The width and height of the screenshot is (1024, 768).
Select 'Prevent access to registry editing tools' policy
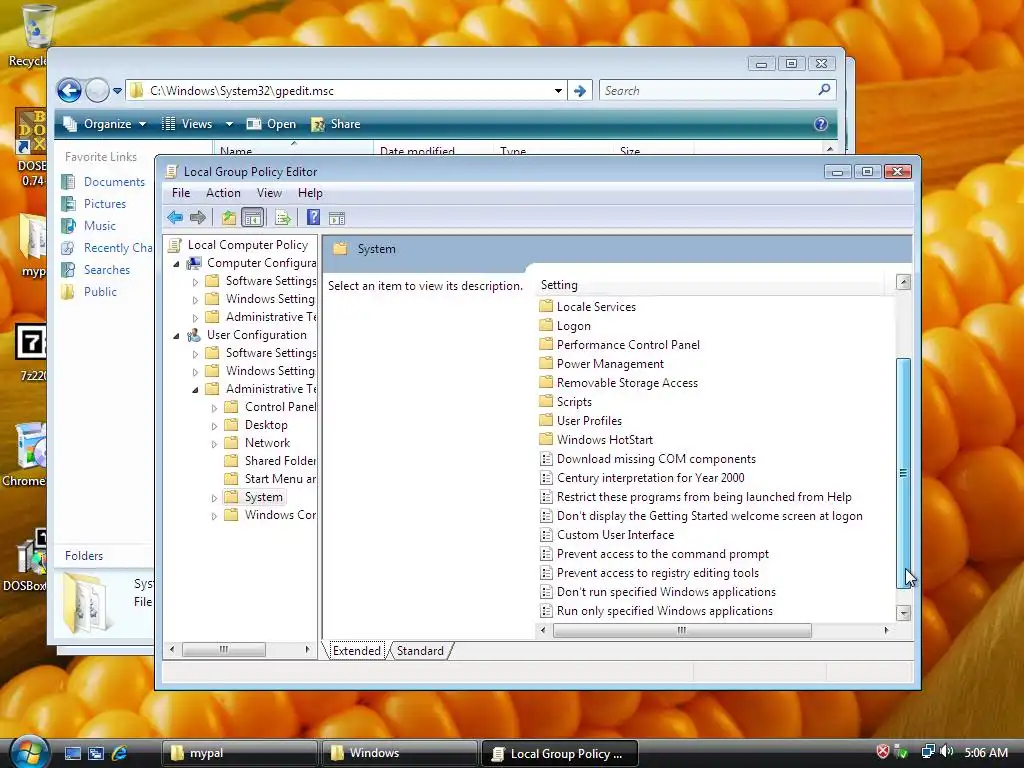point(650,573)
